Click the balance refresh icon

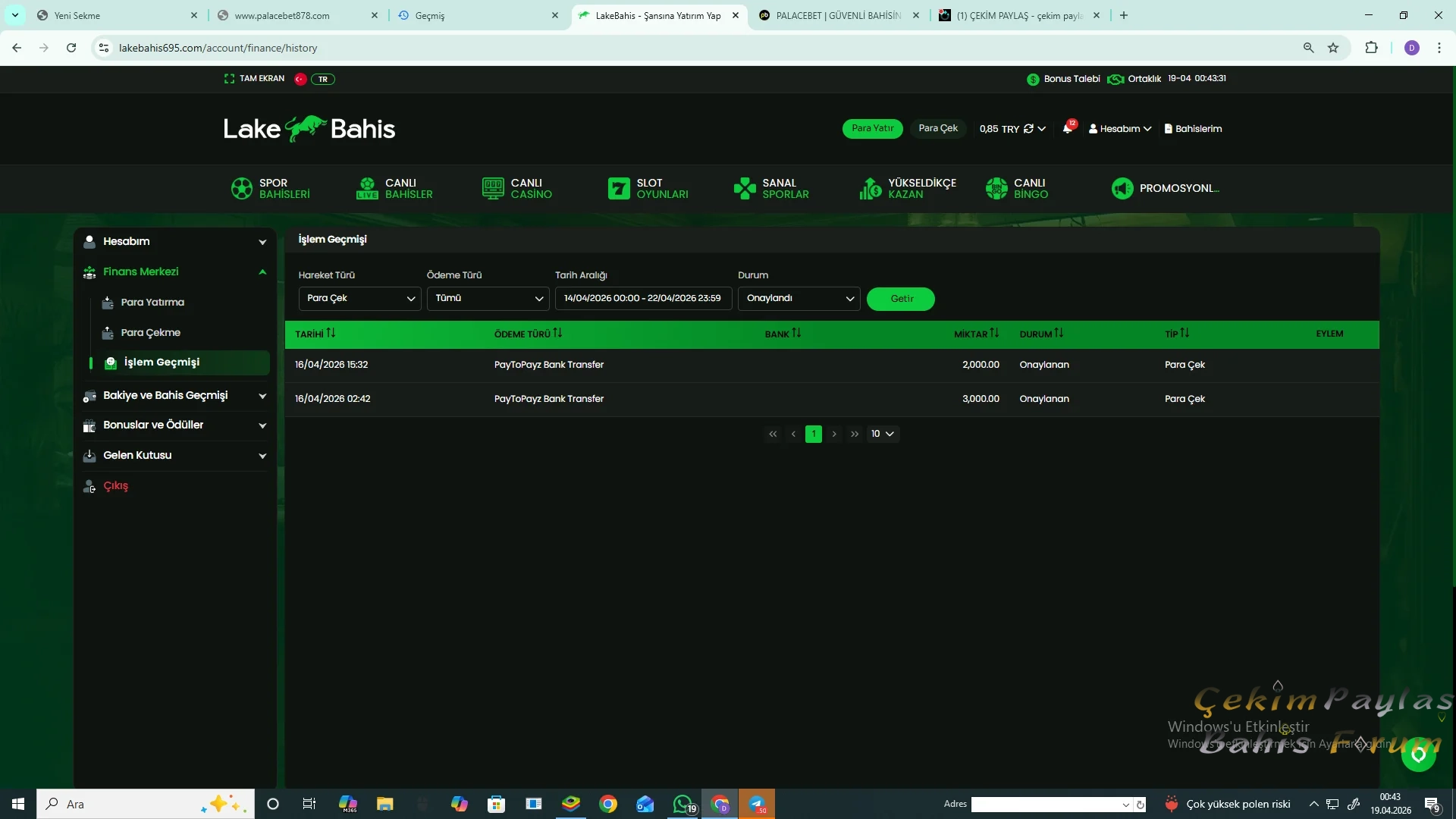point(1028,129)
